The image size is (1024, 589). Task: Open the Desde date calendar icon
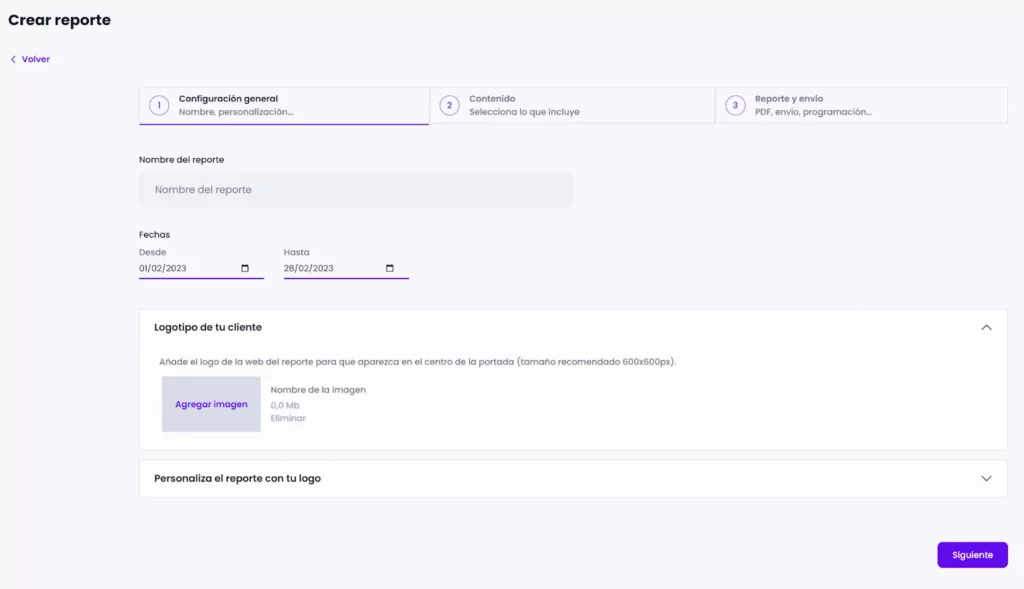click(x=245, y=268)
